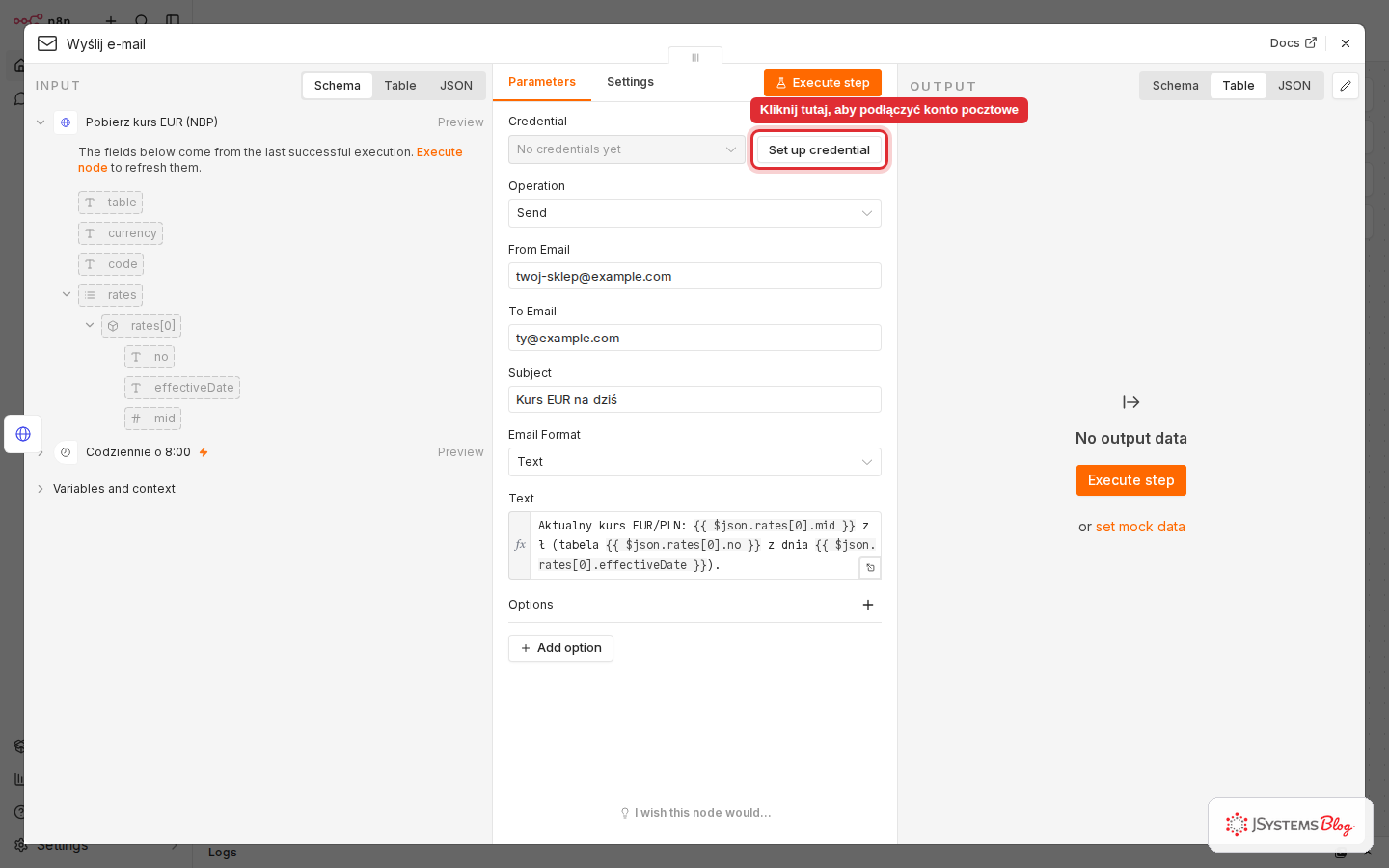This screenshot has height=868, width=1389.
Task: Switch the input view to Schema
Action: pyautogui.click(x=338, y=86)
